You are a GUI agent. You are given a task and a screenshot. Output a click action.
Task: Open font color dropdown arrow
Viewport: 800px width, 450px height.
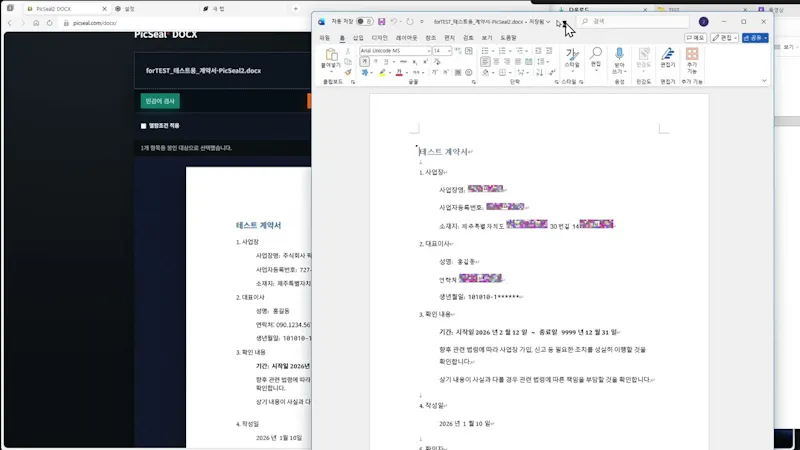click(x=407, y=72)
